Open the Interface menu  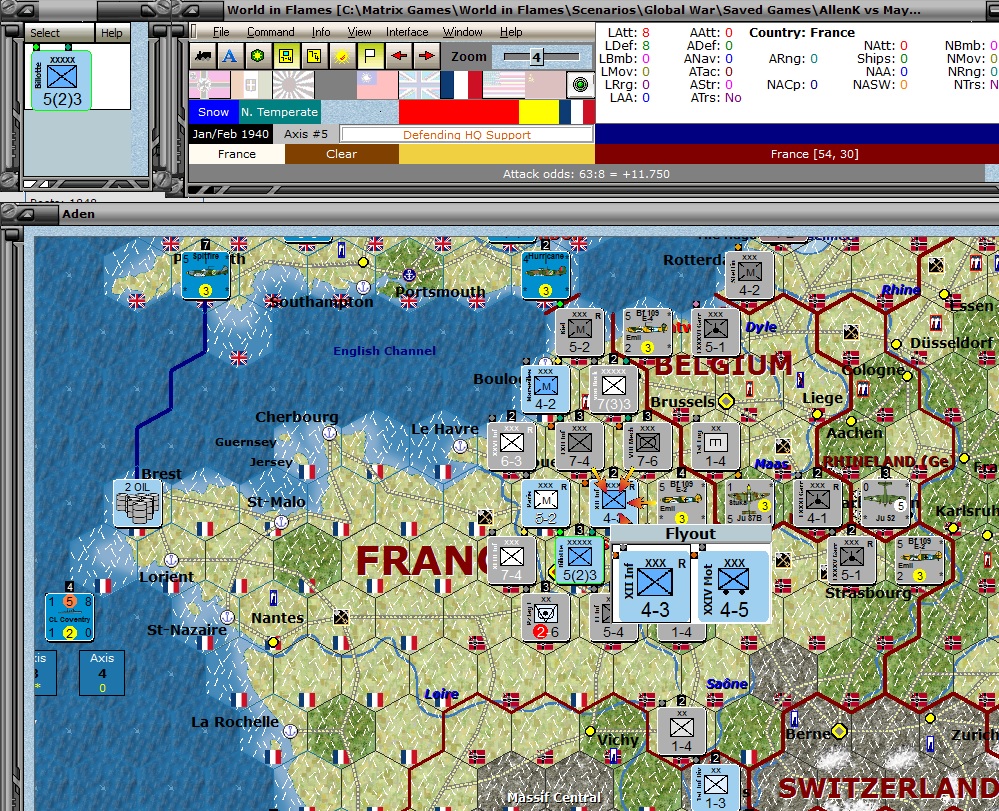[406, 31]
